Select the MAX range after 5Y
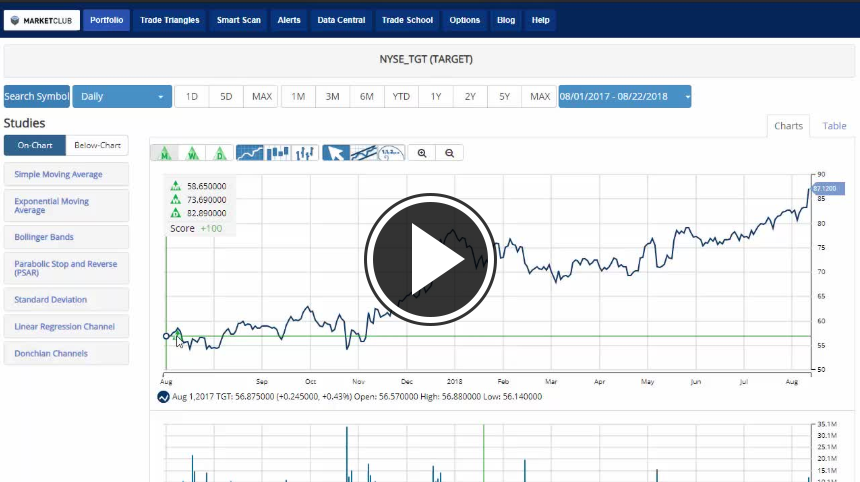The image size is (860, 482). click(540, 97)
